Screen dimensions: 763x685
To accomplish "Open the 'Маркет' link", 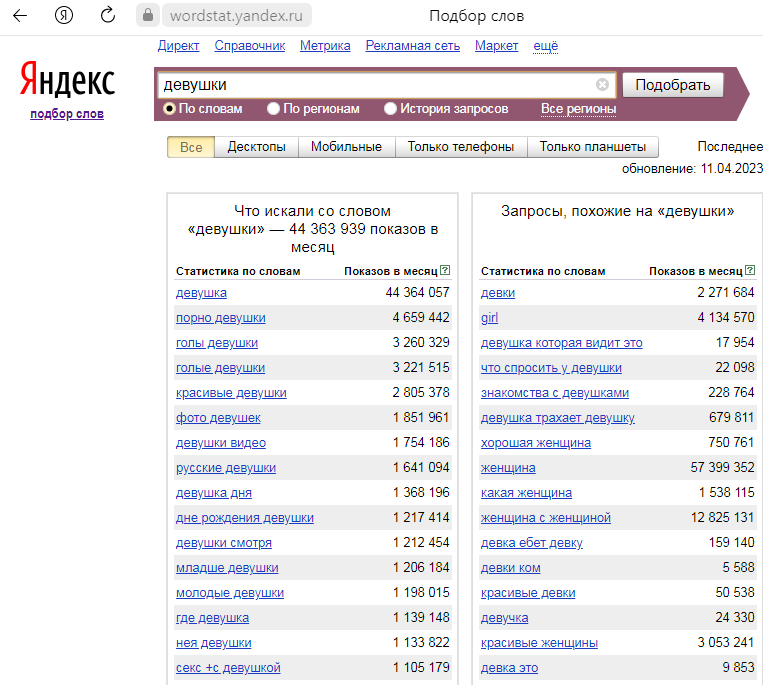I will click(496, 46).
